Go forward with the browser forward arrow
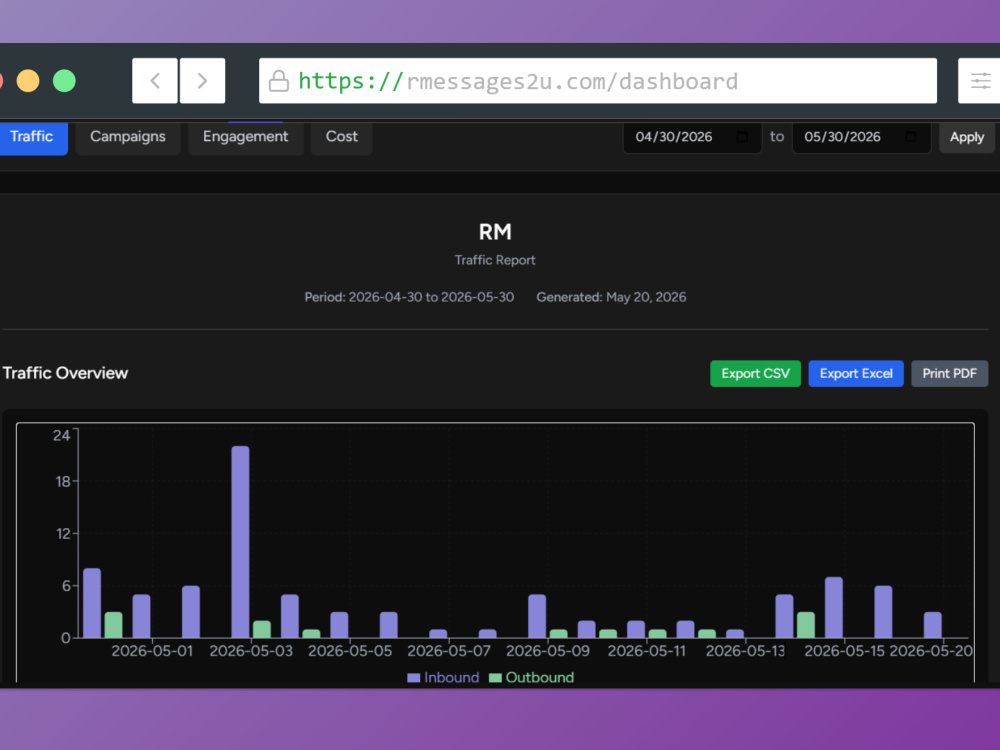 (202, 81)
